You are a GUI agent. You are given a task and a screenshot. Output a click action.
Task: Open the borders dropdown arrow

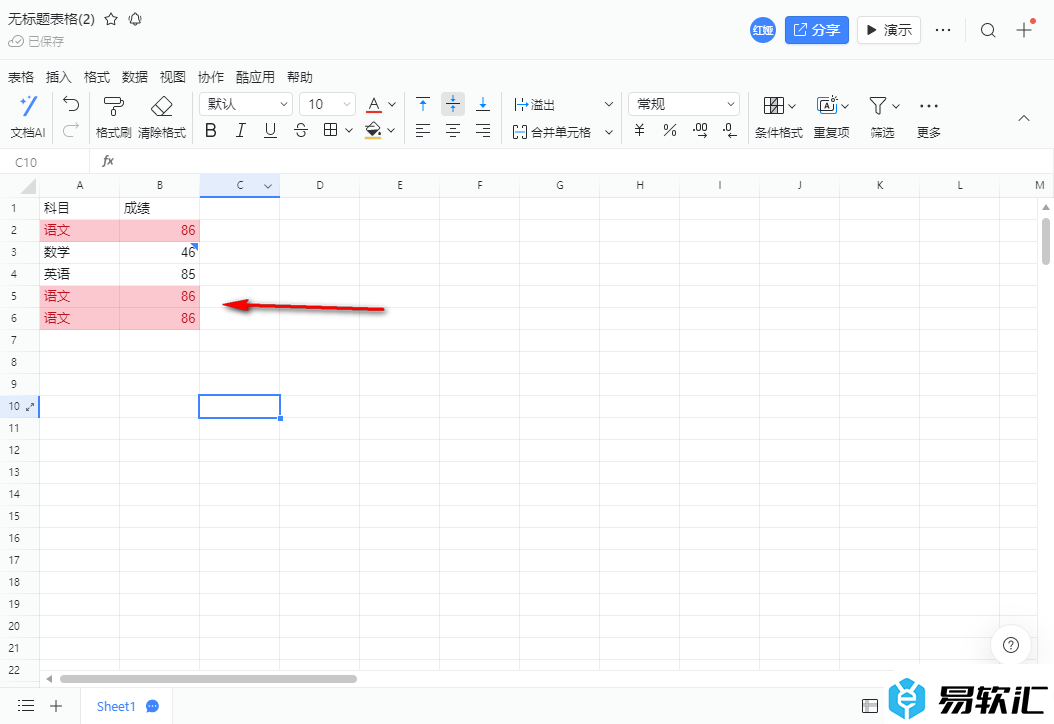[x=349, y=130]
